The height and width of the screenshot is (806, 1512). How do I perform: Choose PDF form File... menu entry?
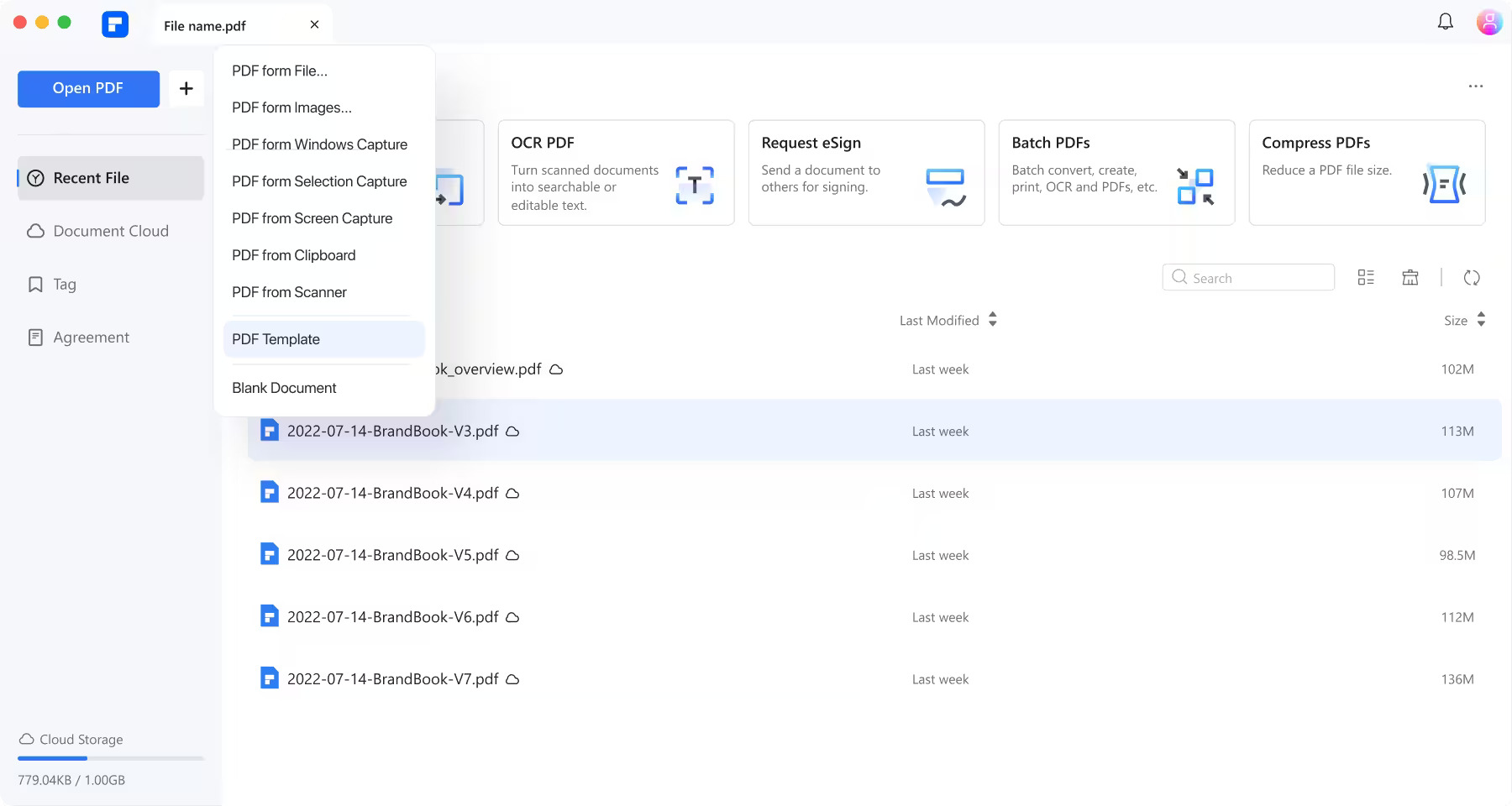coord(324,71)
